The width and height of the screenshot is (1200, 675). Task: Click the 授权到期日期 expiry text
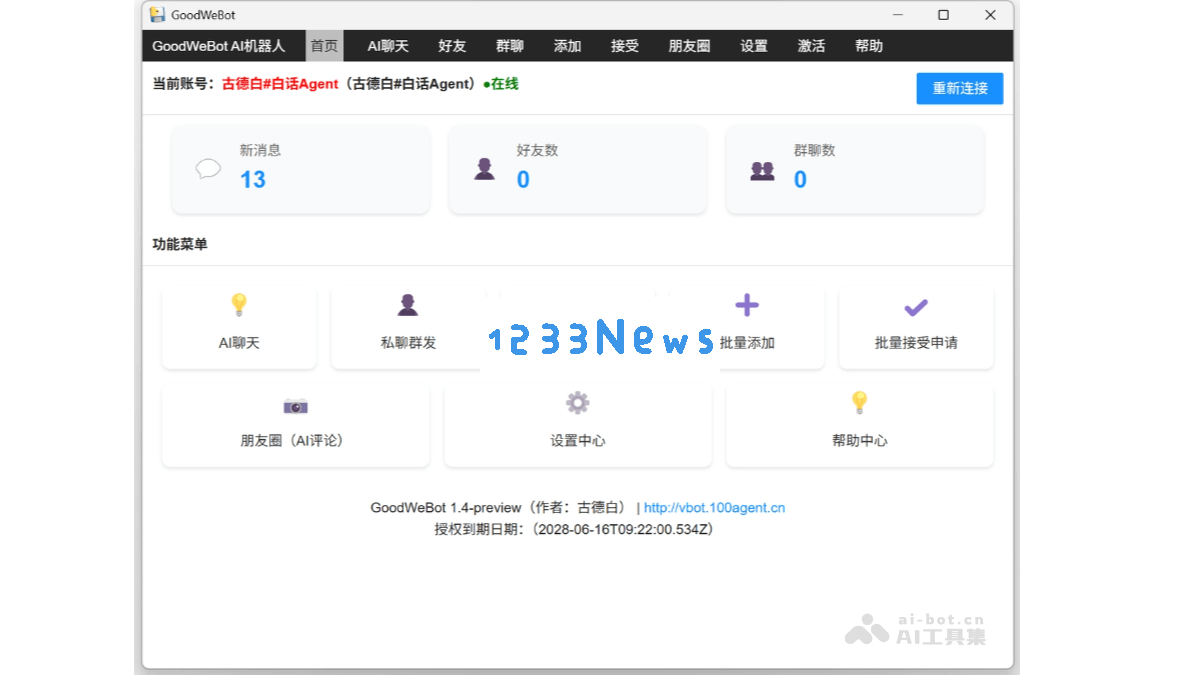[x=574, y=530]
